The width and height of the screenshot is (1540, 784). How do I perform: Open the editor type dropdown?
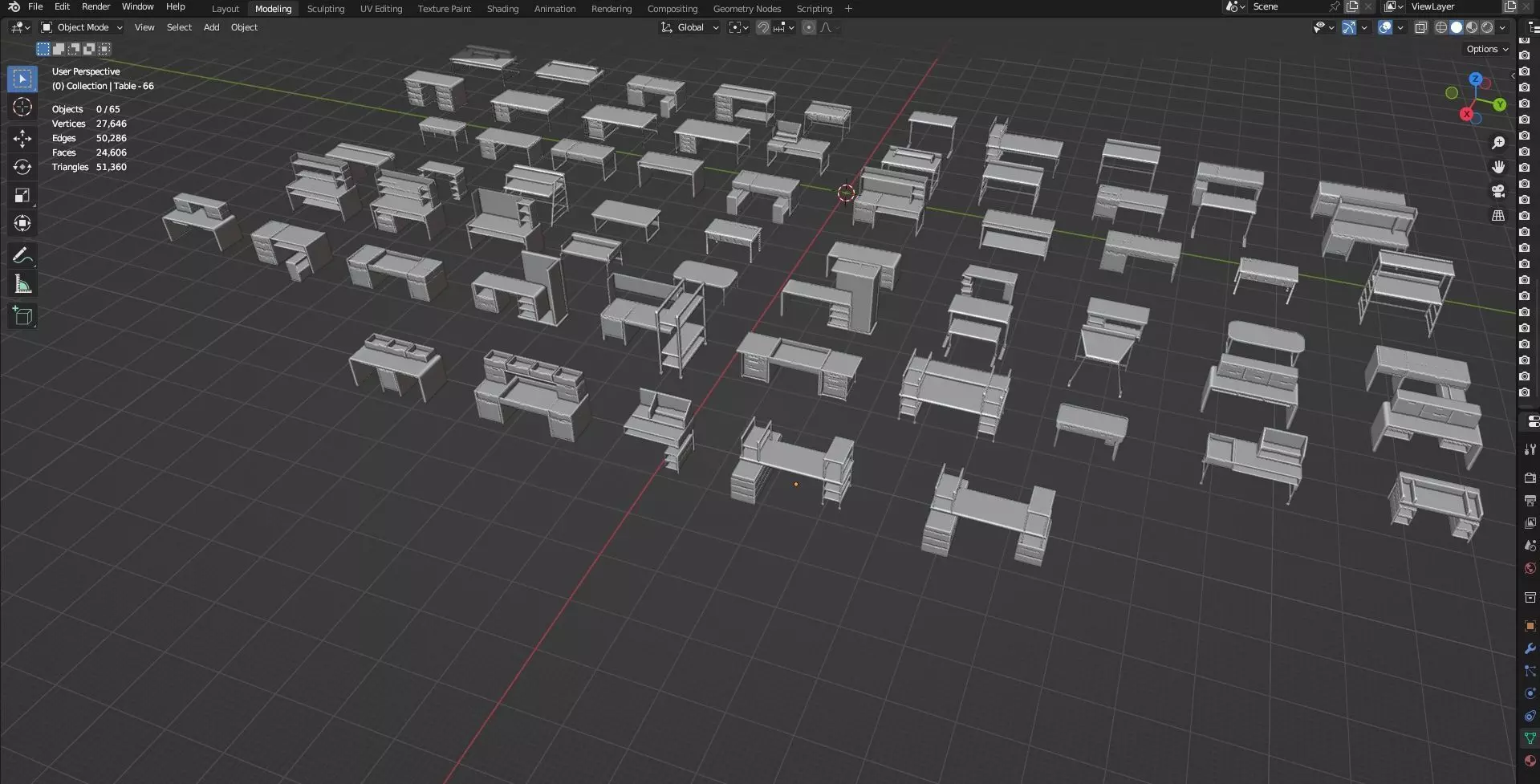point(20,27)
